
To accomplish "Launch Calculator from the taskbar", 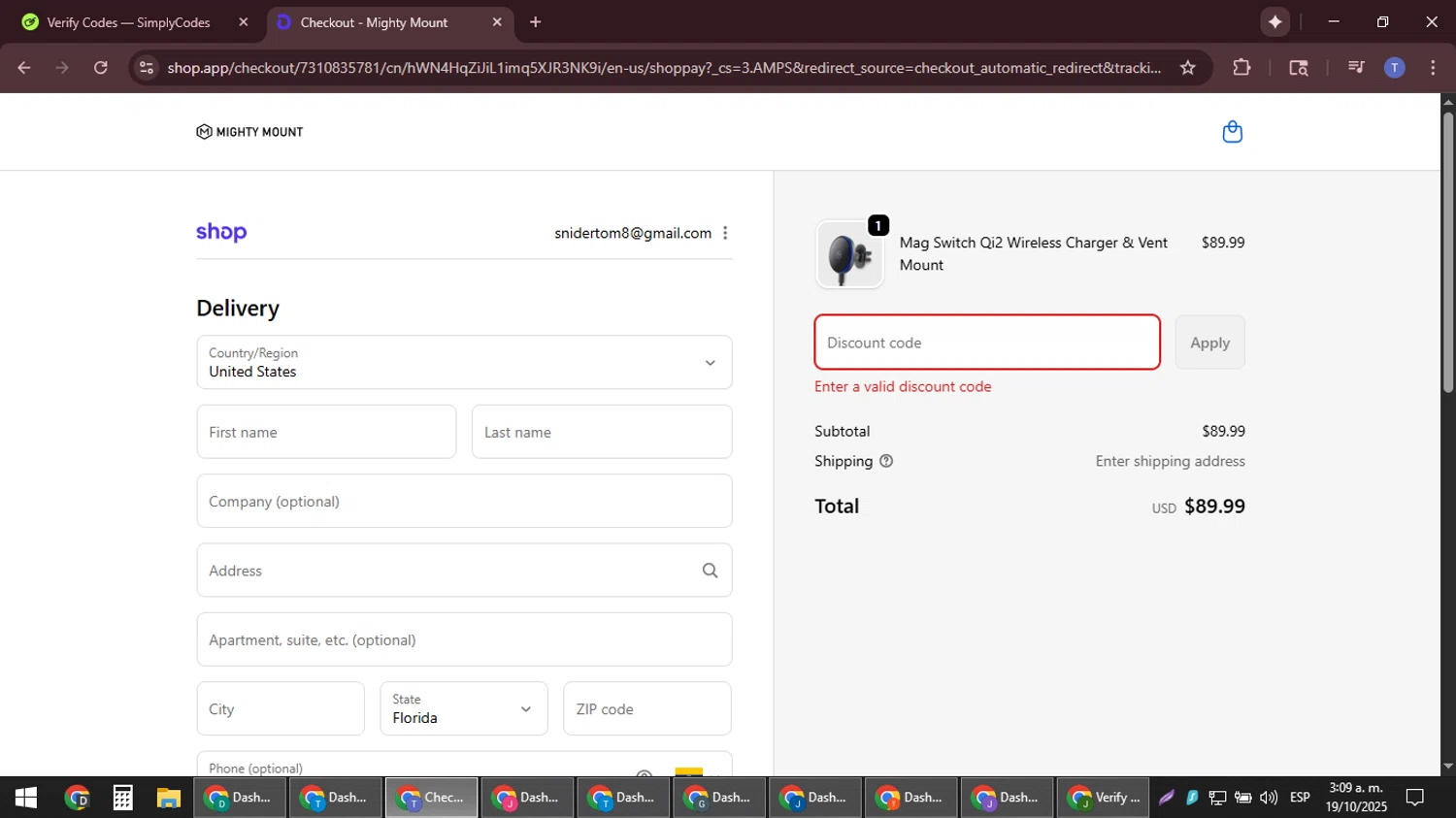I will pyautogui.click(x=122, y=798).
